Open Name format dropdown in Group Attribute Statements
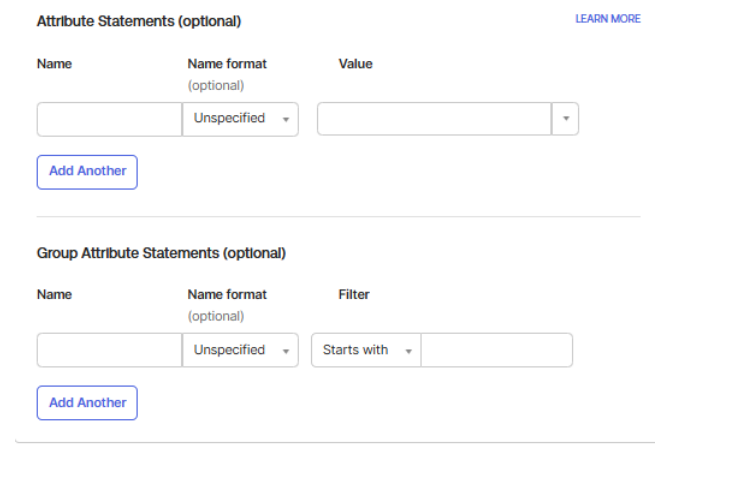Screen dimensions: 739x486 [x=240, y=351]
